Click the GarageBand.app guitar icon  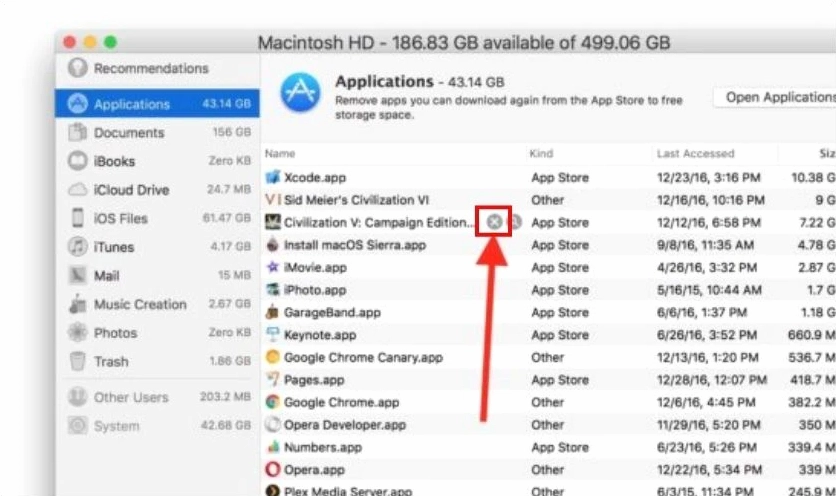(x=273, y=312)
